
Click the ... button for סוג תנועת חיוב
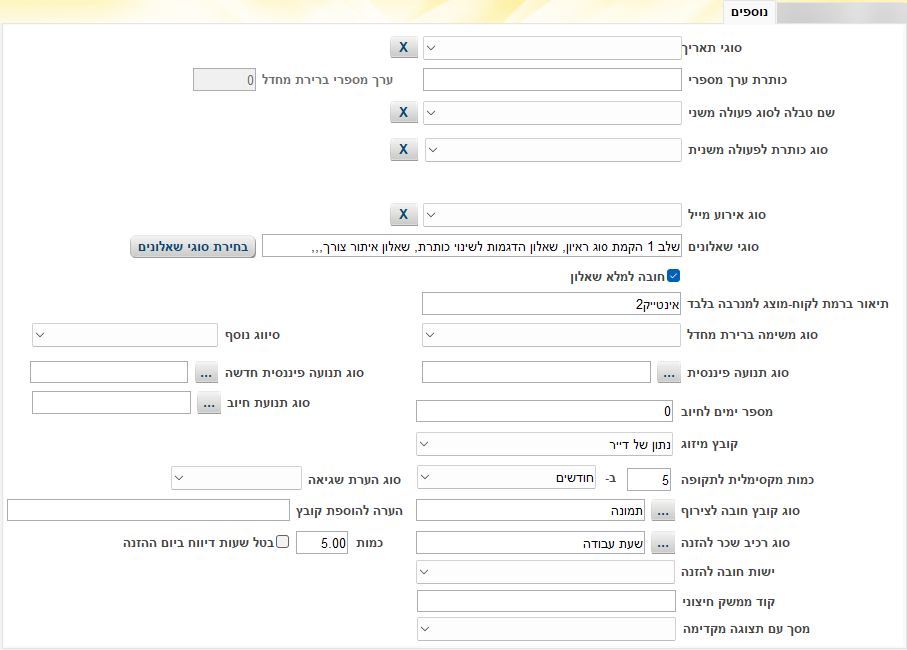(208, 403)
